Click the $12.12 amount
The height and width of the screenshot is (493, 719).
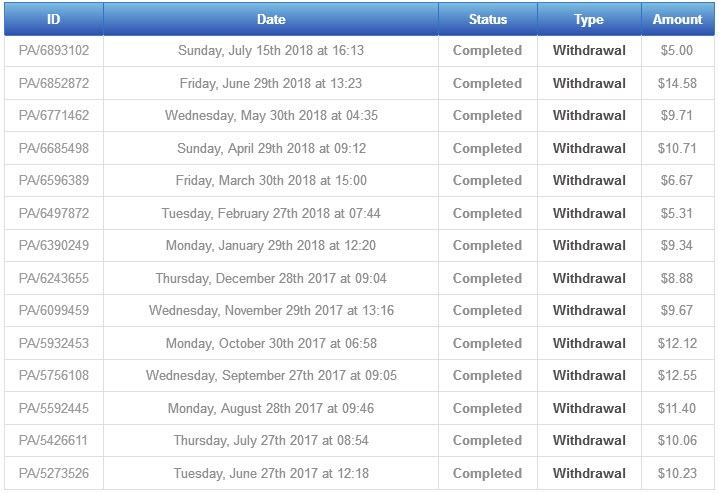(677, 343)
